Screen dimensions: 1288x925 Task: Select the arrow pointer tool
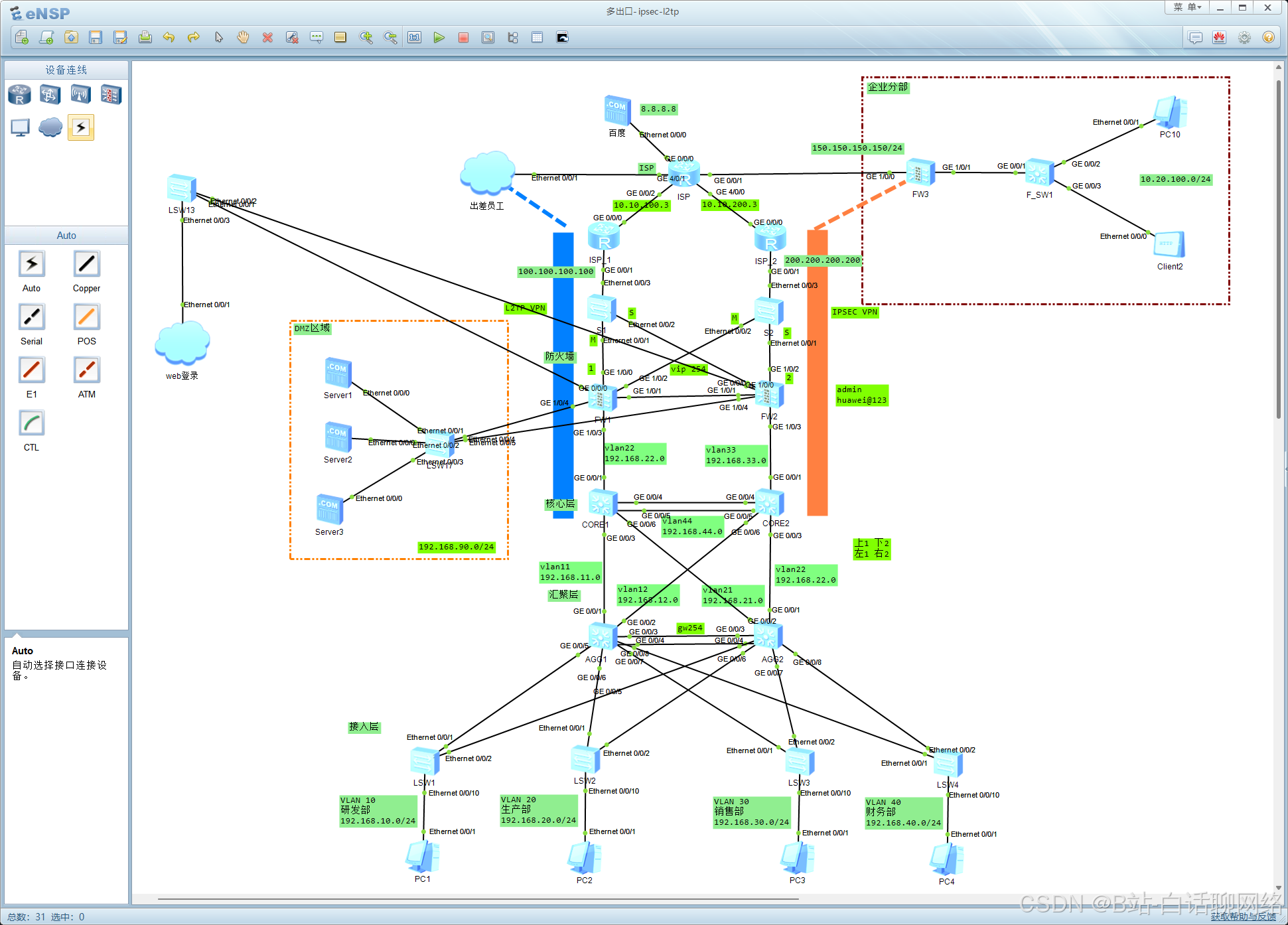coord(218,37)
